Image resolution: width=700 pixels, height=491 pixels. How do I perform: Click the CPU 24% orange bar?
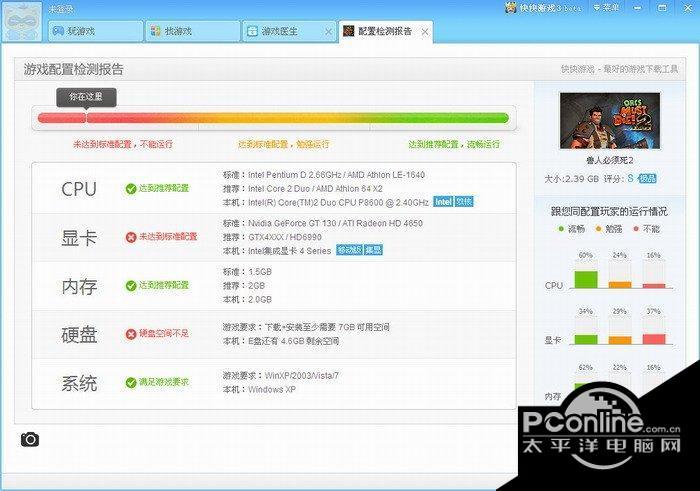click(620, 285)
